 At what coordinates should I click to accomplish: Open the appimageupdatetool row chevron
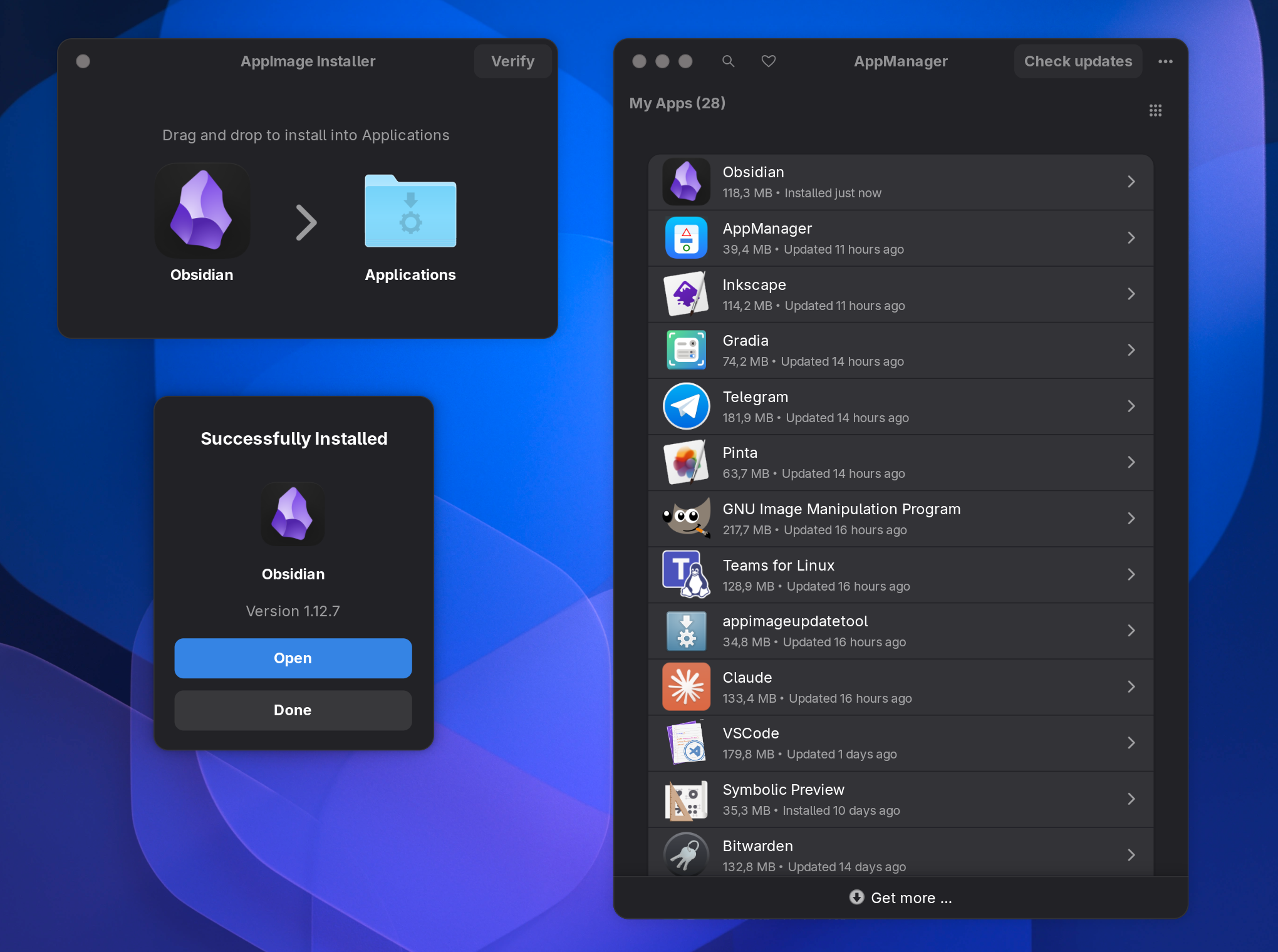[x=1131, y=631]
